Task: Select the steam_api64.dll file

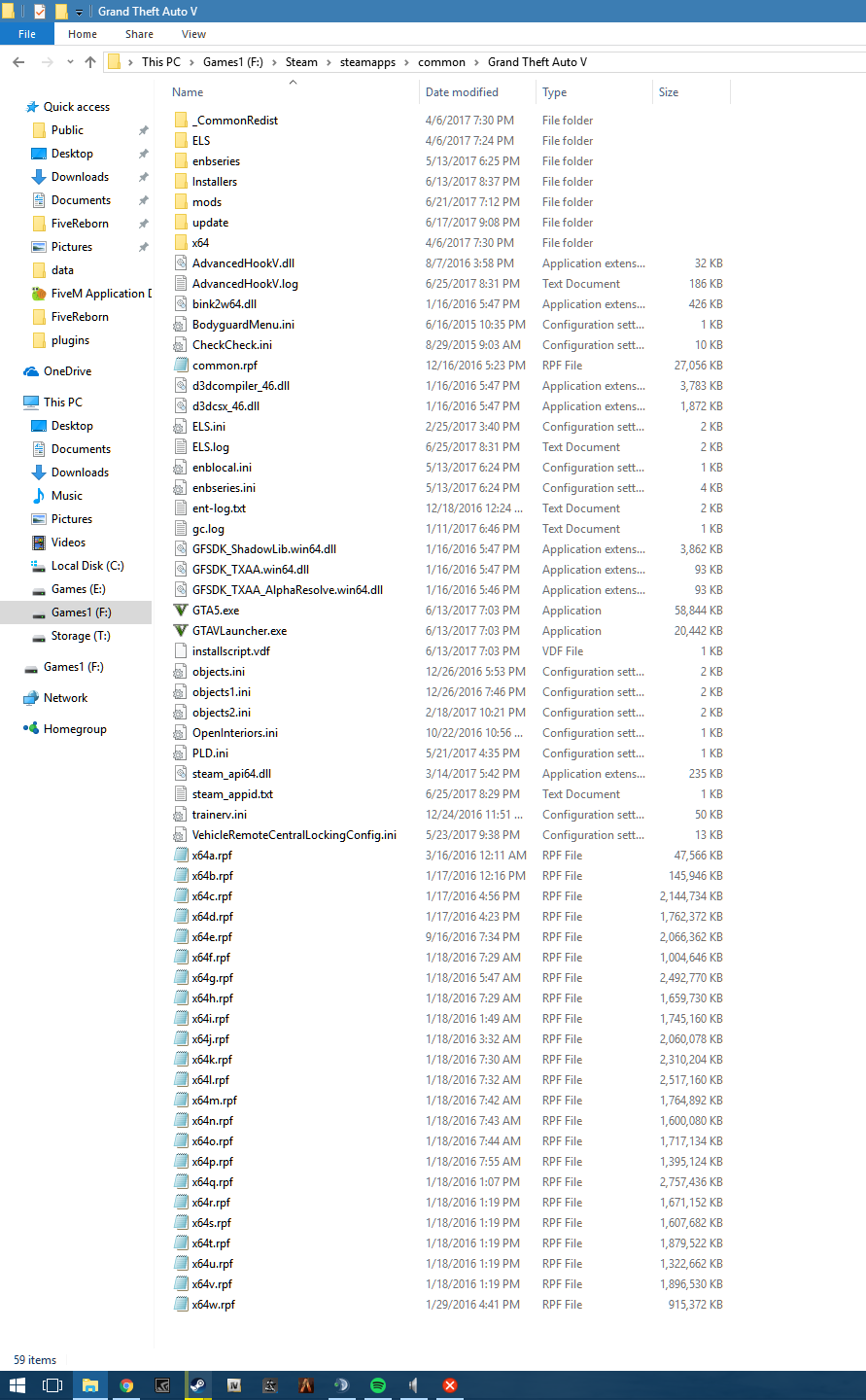Action: pos(231,774)
